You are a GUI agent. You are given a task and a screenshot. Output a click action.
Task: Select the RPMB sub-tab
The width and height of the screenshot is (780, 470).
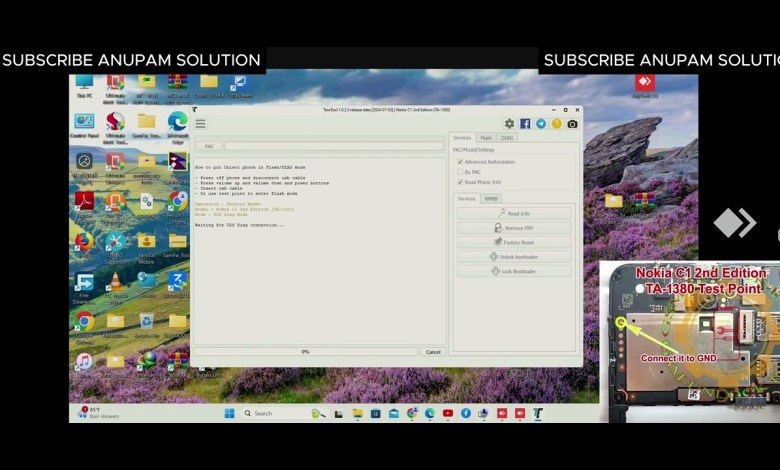[491, 198]
